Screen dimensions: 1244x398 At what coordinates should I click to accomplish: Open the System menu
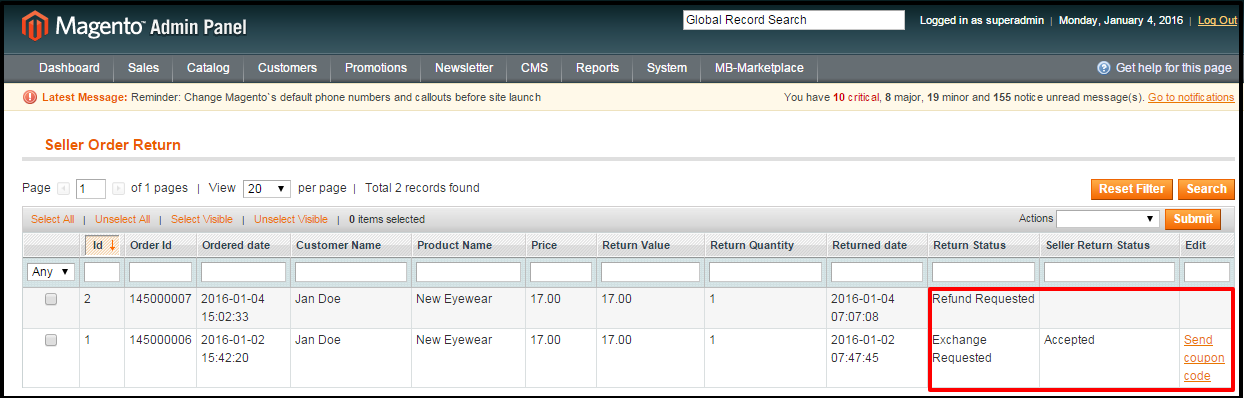pos(666,68)
